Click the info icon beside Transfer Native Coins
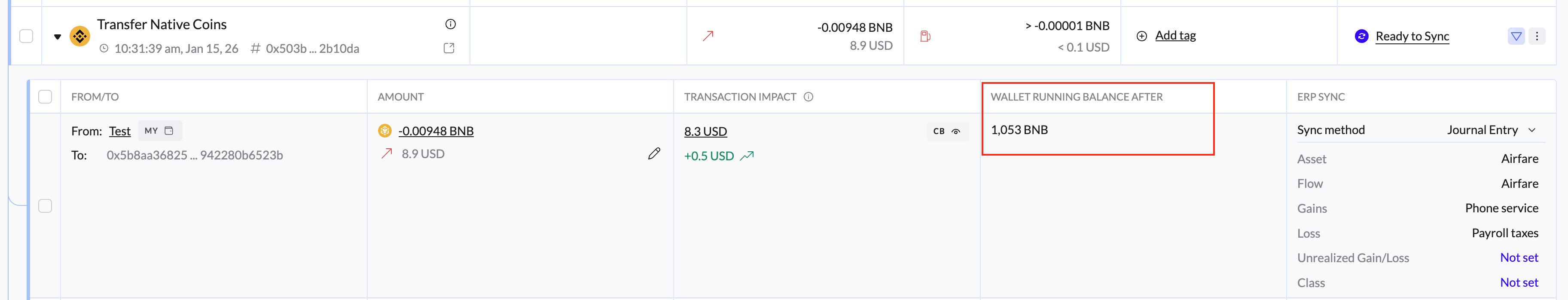Image resolution: width=1568 pixels, height=300 pixels. click(451, 24)
